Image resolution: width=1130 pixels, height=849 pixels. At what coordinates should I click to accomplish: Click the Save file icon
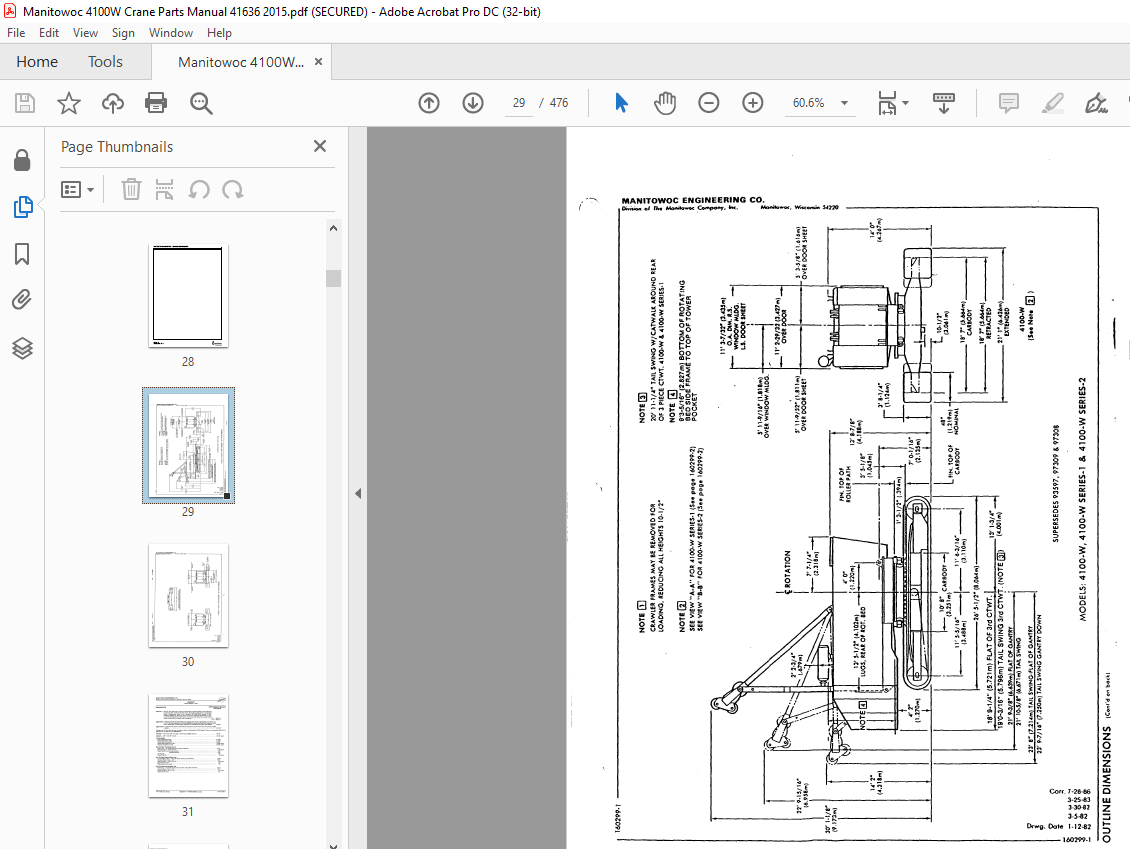point(25,103)
